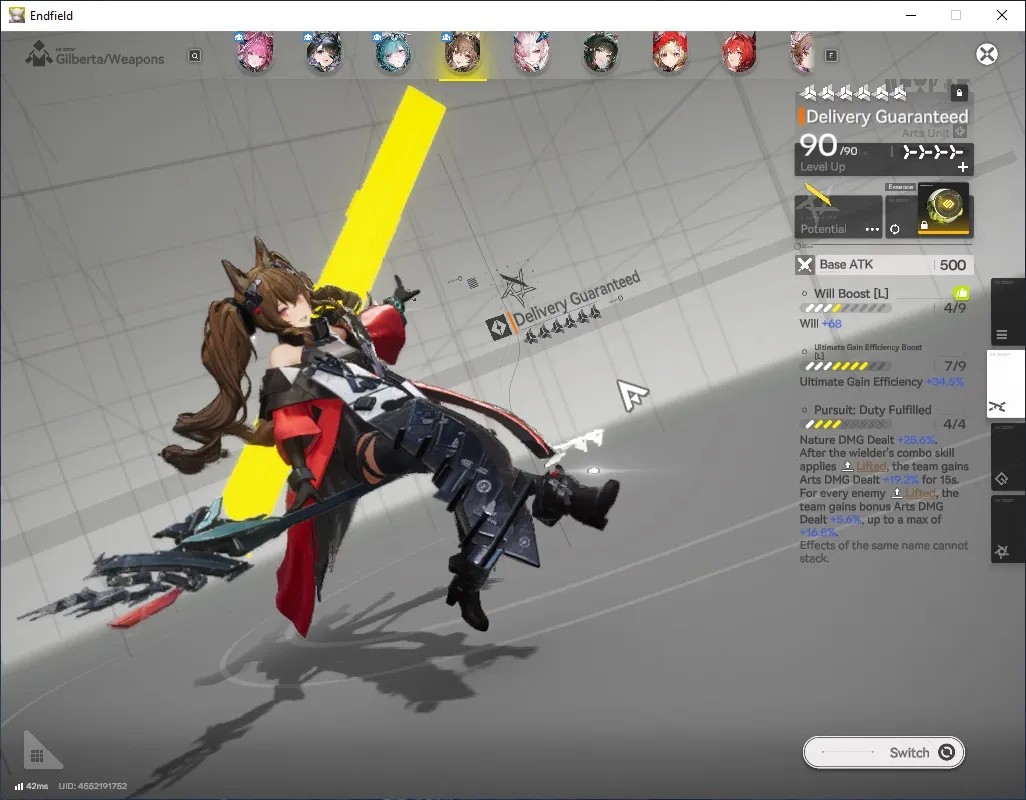Image resolution: width=1026 pixels, height=800 pixels.
Task: Toggle the weapon lock icon
Action: 959,93
